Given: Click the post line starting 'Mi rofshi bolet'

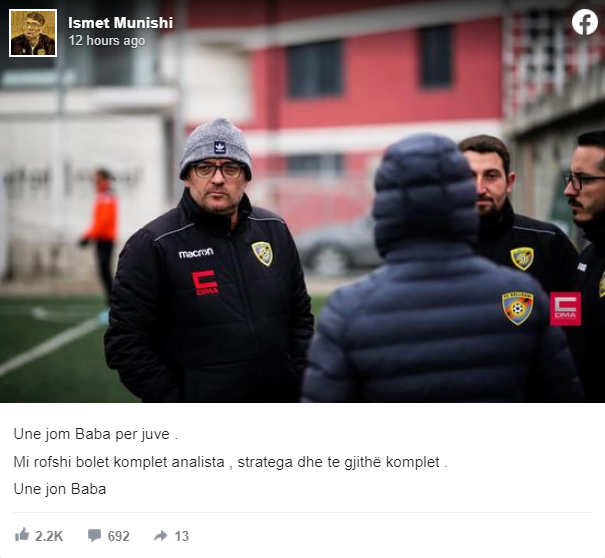Looking at the screenshot, I should [x=230, y=462].
